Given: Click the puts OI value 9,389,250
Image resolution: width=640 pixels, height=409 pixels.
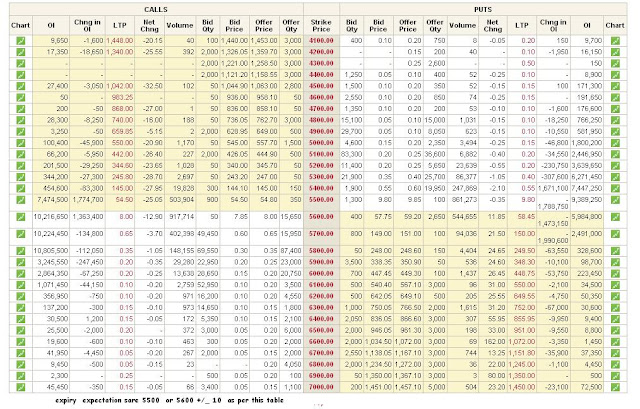Looking at the screenshot, I should (587, 200).
